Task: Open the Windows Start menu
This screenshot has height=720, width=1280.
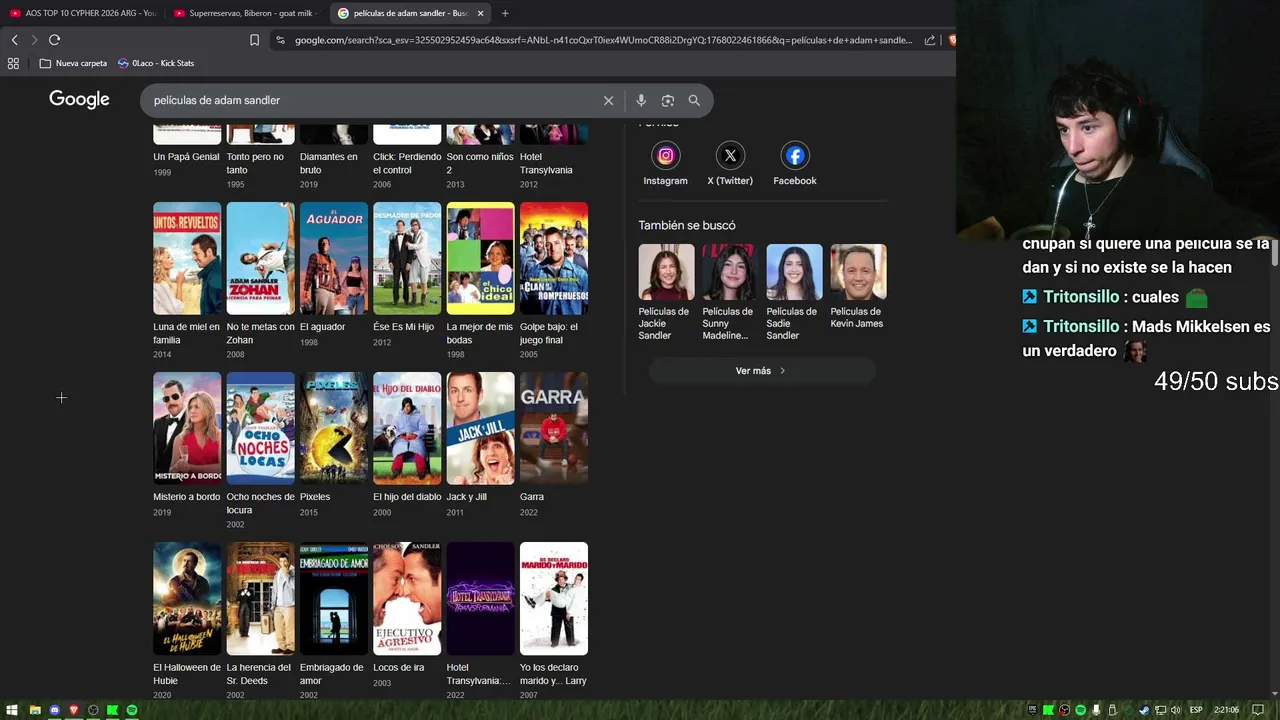Action: point(14,710)
